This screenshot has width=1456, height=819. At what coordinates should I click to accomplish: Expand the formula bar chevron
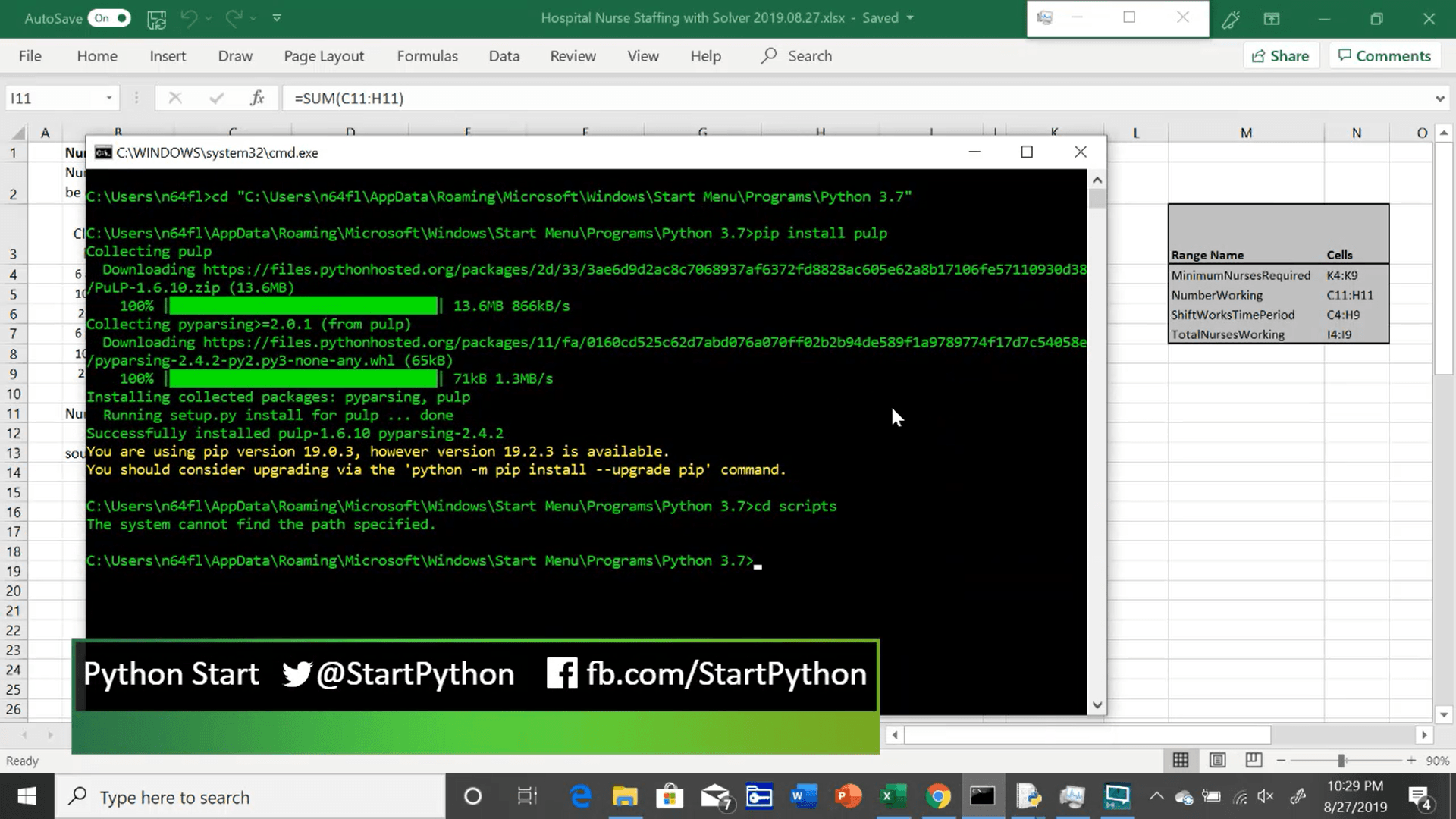tap(1439, 99)
